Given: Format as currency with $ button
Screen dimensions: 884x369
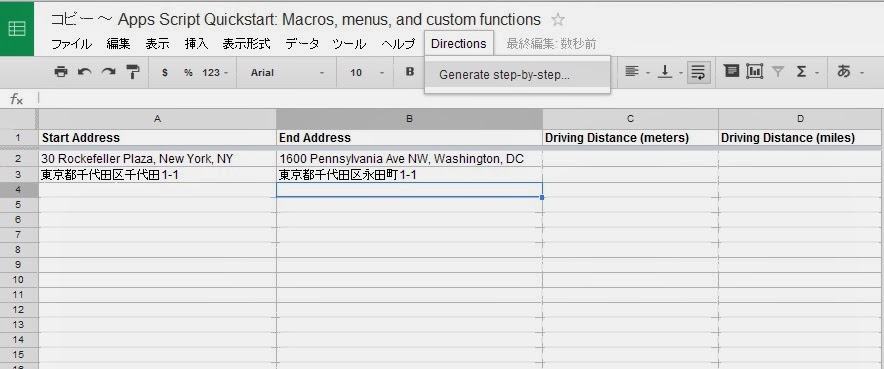Looking at the screenshot, I should (165, 73).
